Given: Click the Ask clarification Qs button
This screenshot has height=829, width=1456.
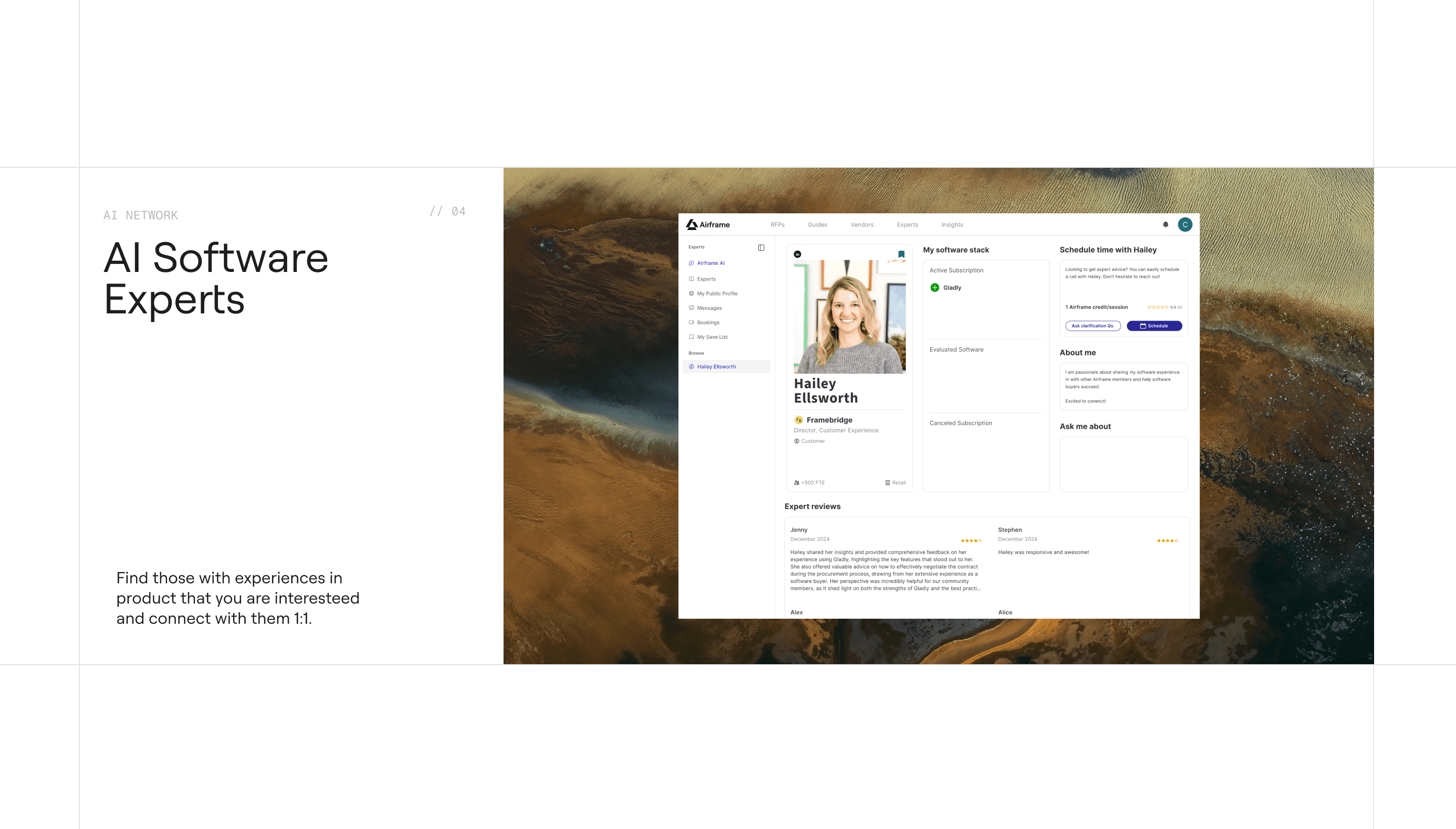Looking at the screenshot, I should pyautogui.click(x=1093, y=326).
